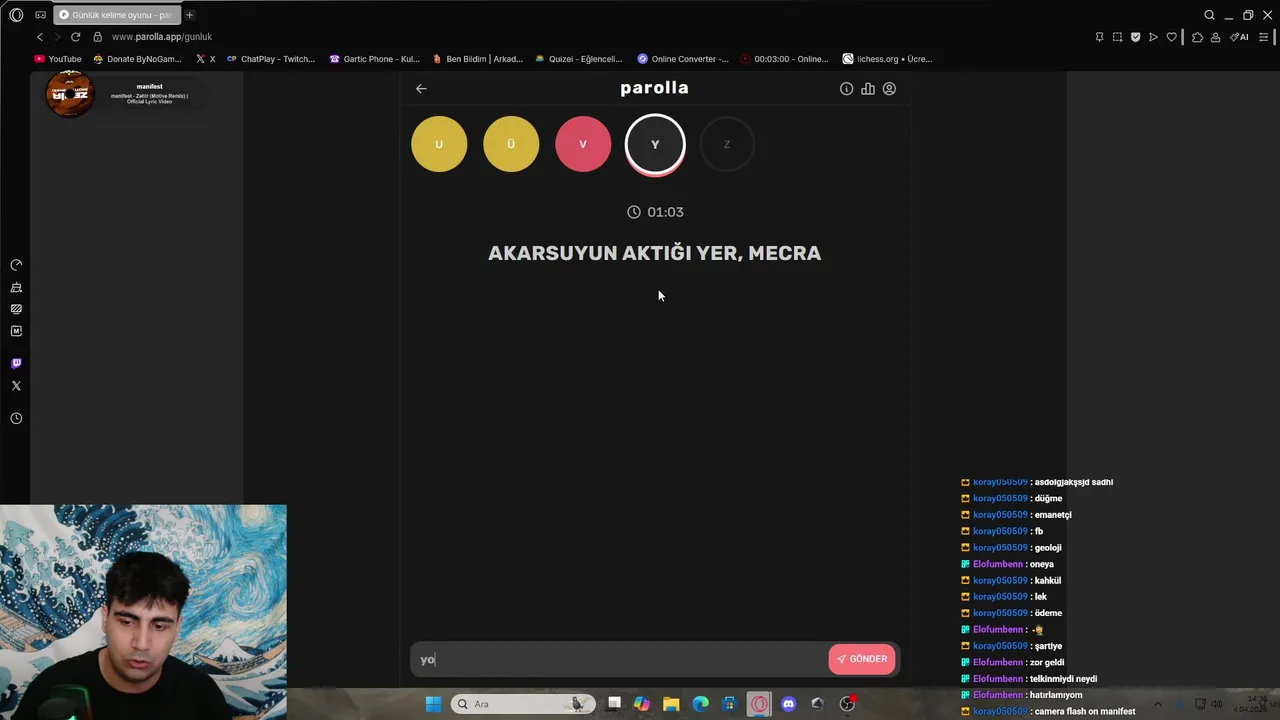Click the Opera logo menu icon
The width and height of the screenshot is (1280, 720).
tap(16, 15)
